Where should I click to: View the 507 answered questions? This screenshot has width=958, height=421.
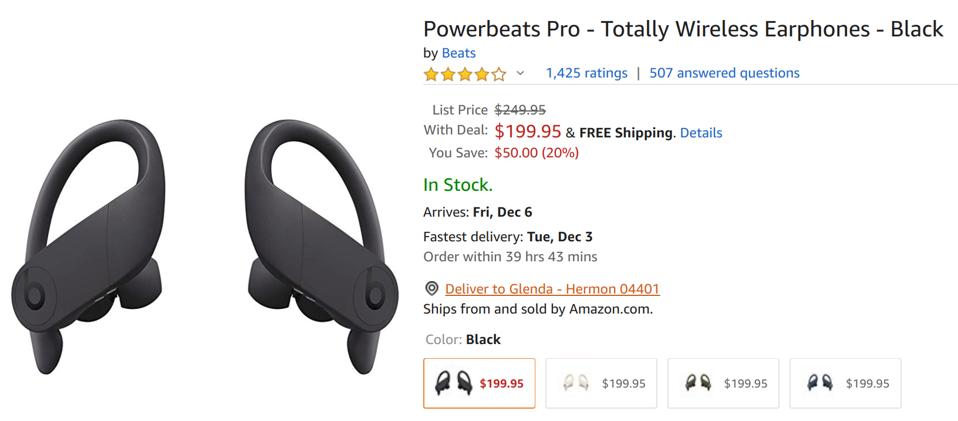[724, 73]
